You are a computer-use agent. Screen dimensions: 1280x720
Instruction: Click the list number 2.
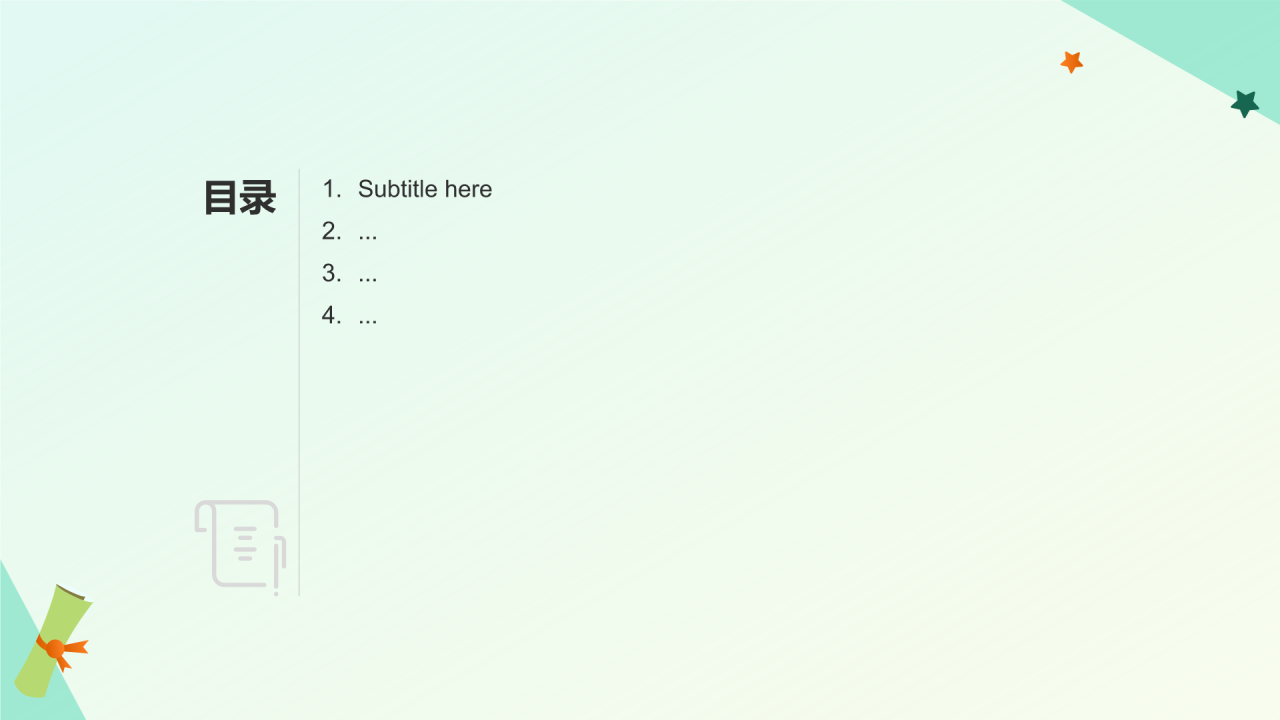[x=332, y=231]
